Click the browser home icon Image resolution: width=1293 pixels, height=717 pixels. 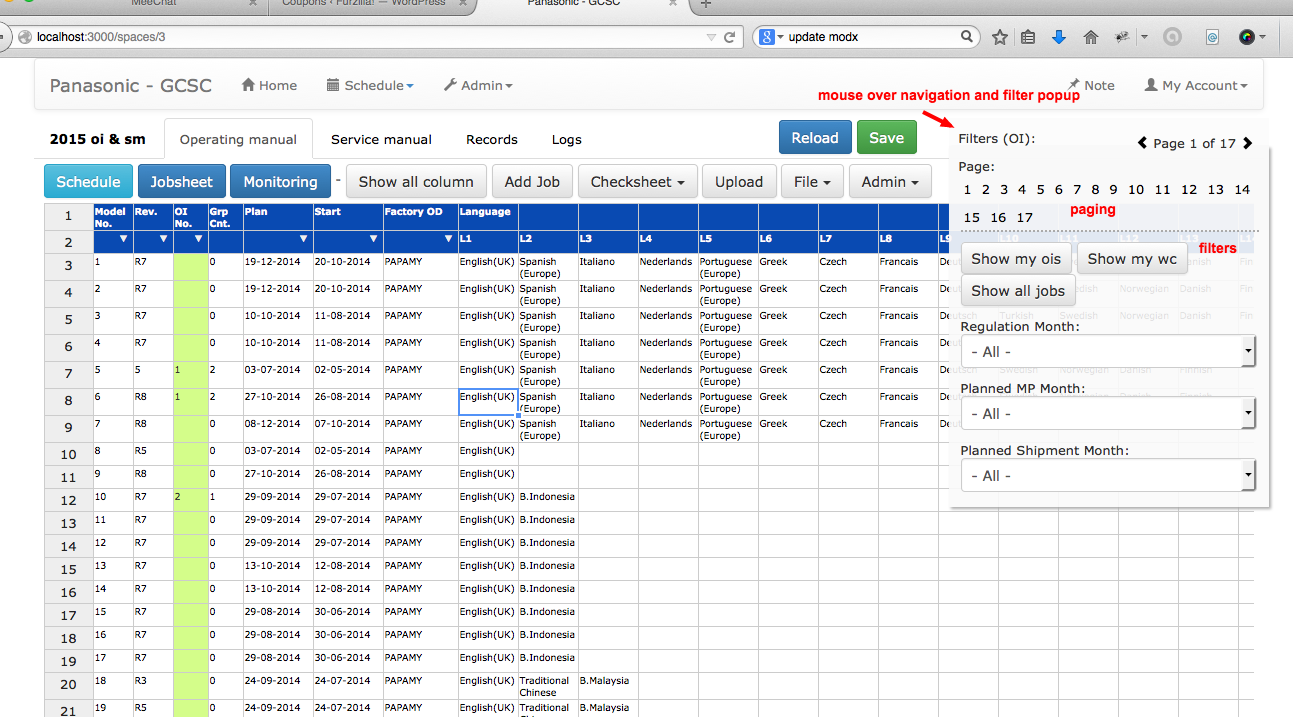tap(1090, 37)
